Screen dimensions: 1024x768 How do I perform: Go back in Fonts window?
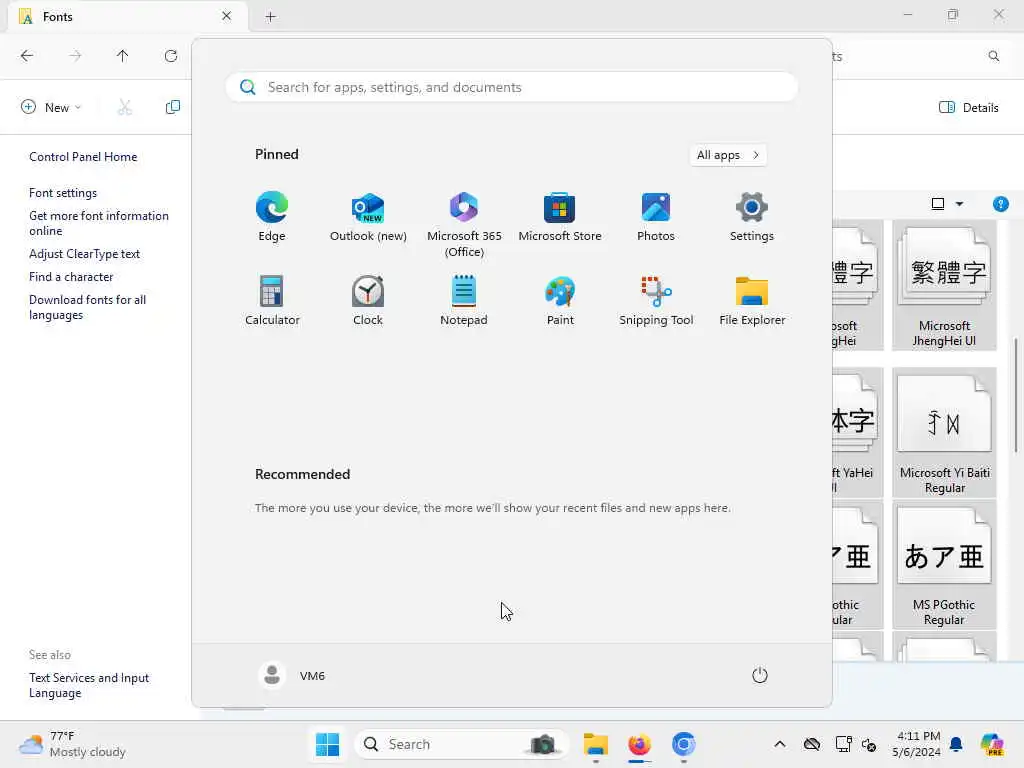27,56
